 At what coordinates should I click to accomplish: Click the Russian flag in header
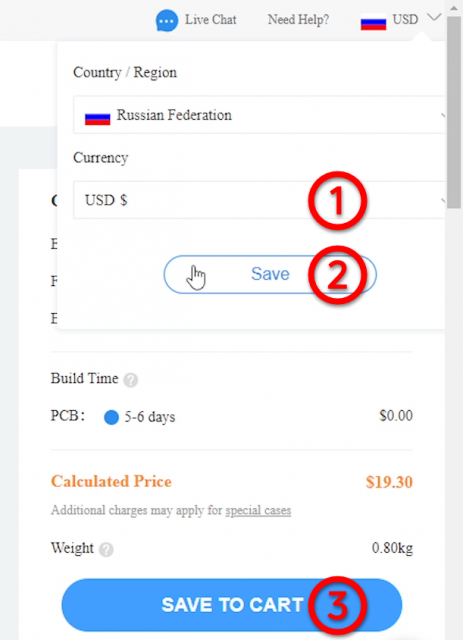coord(373,22)
